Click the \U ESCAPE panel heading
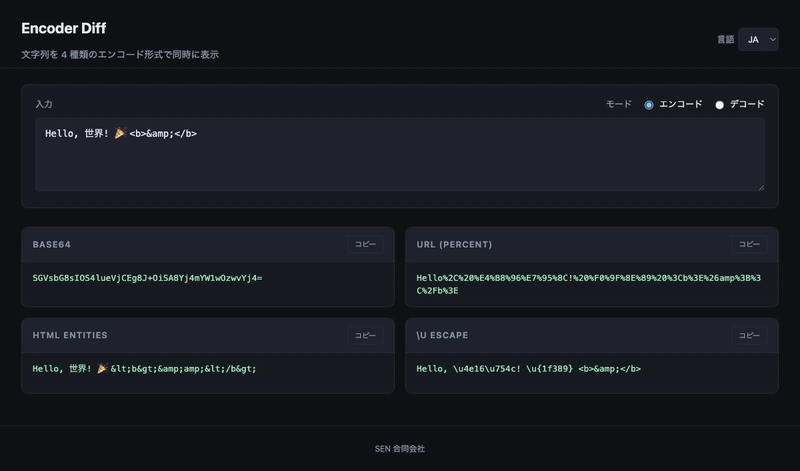 tap(442, 335)
